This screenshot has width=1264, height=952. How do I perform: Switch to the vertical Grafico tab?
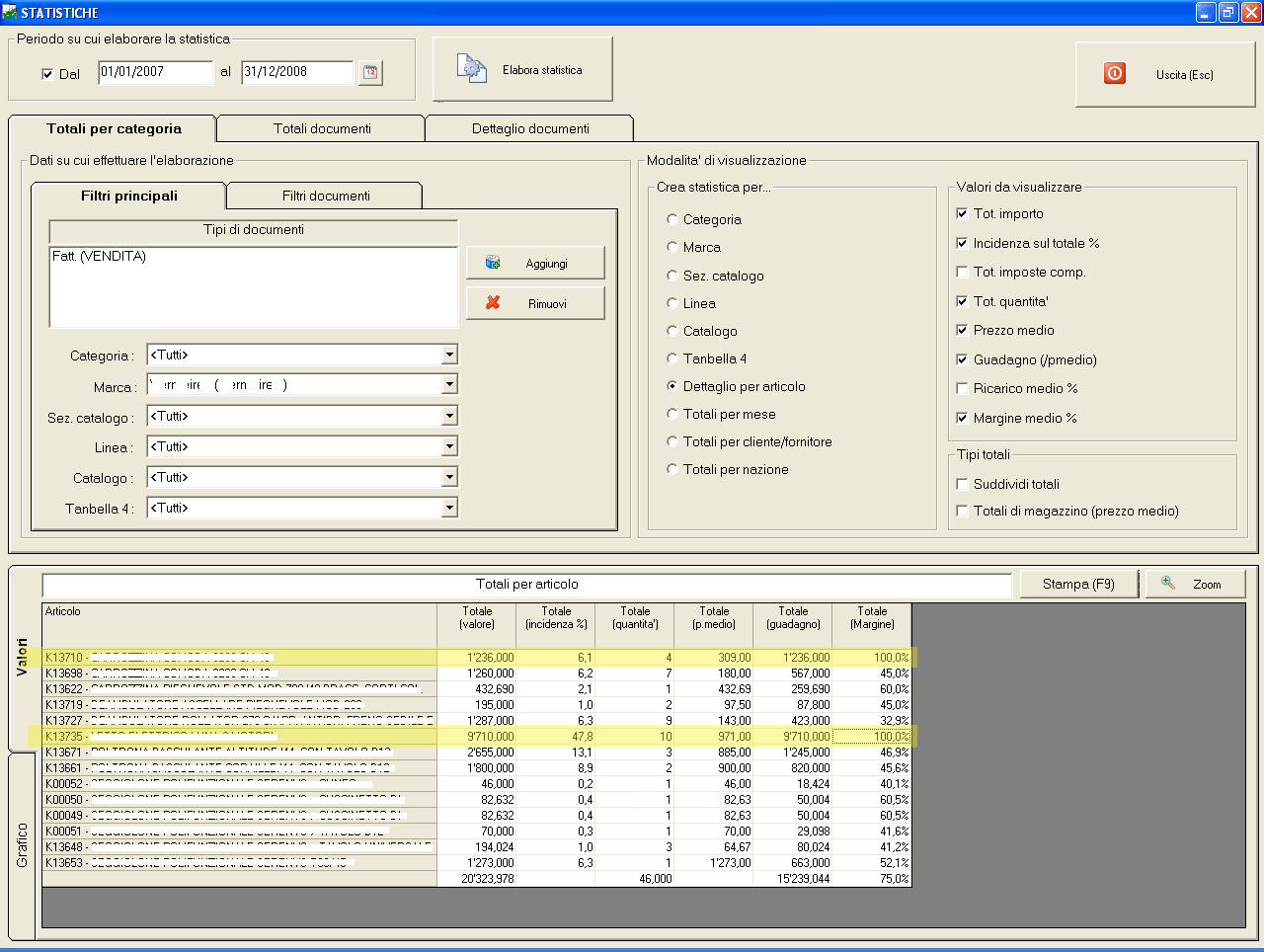(22, 845)
